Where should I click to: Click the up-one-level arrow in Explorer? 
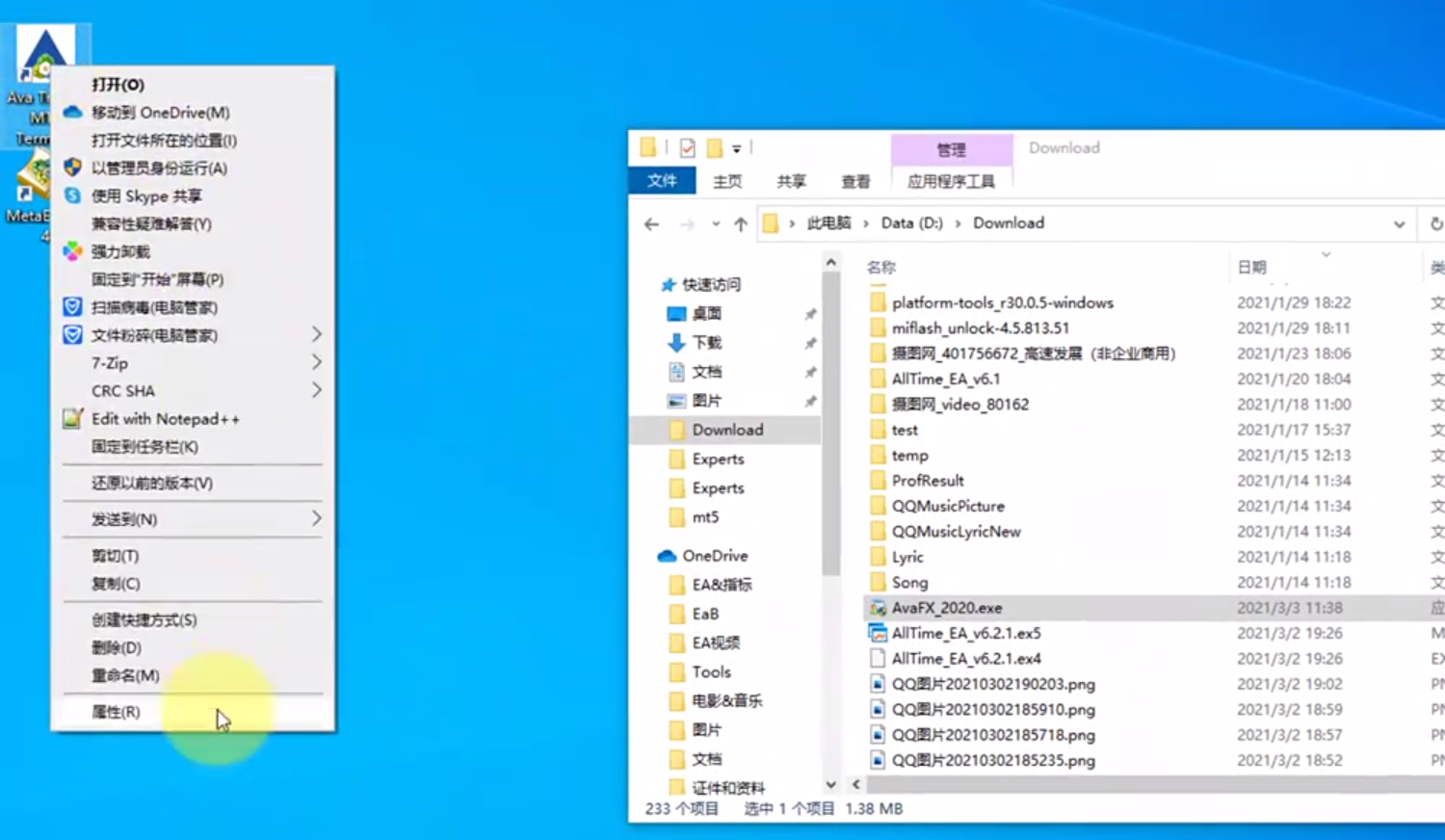tap(740, 223)
